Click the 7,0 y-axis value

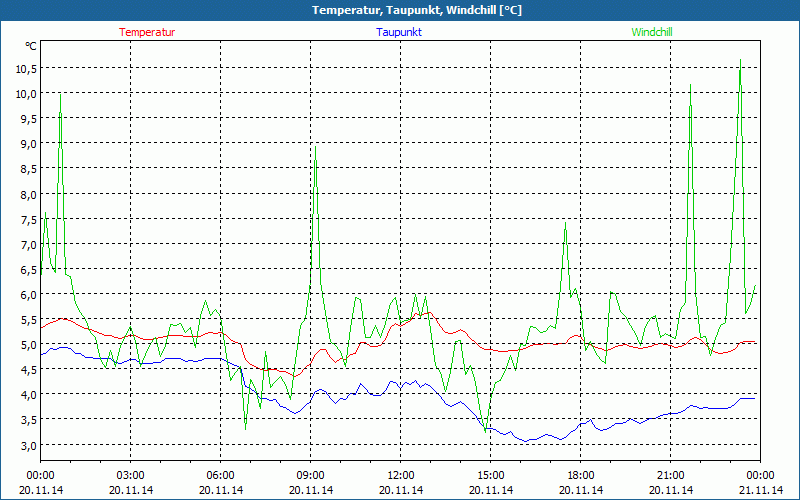click(x=29, y=244)
